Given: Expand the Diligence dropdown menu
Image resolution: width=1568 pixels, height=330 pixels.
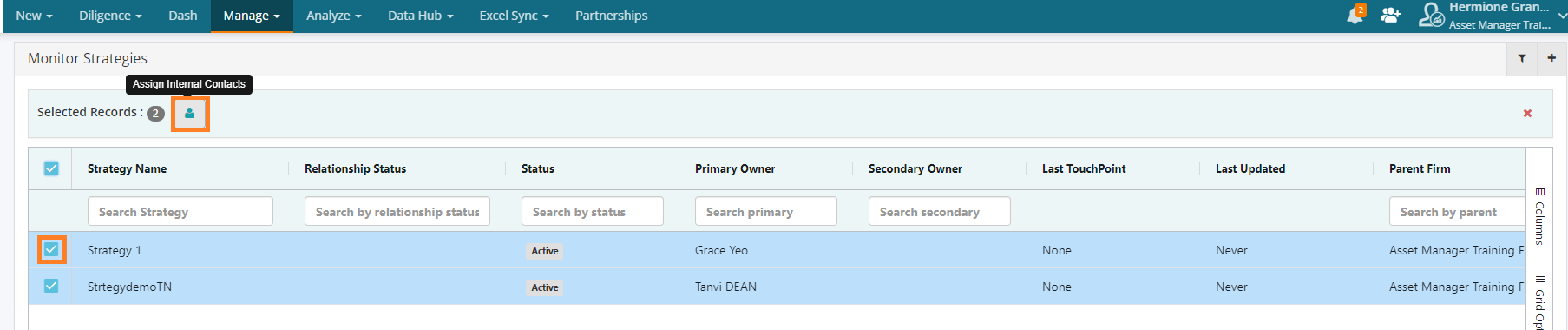Looking at the screenshot, I should [x=110, y=16].
